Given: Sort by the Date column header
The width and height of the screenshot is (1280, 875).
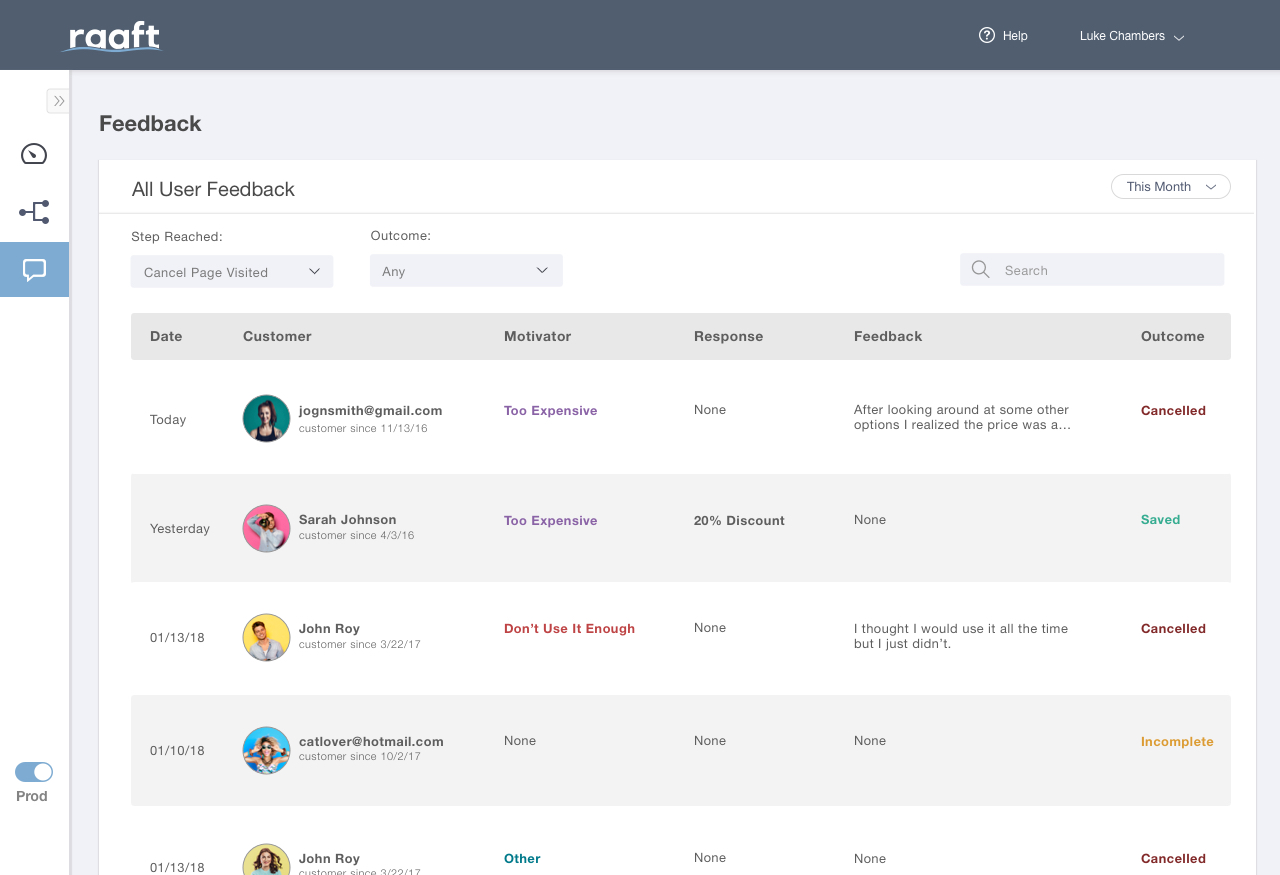Looking at the screenshot, I should click(x=166, y=336).
